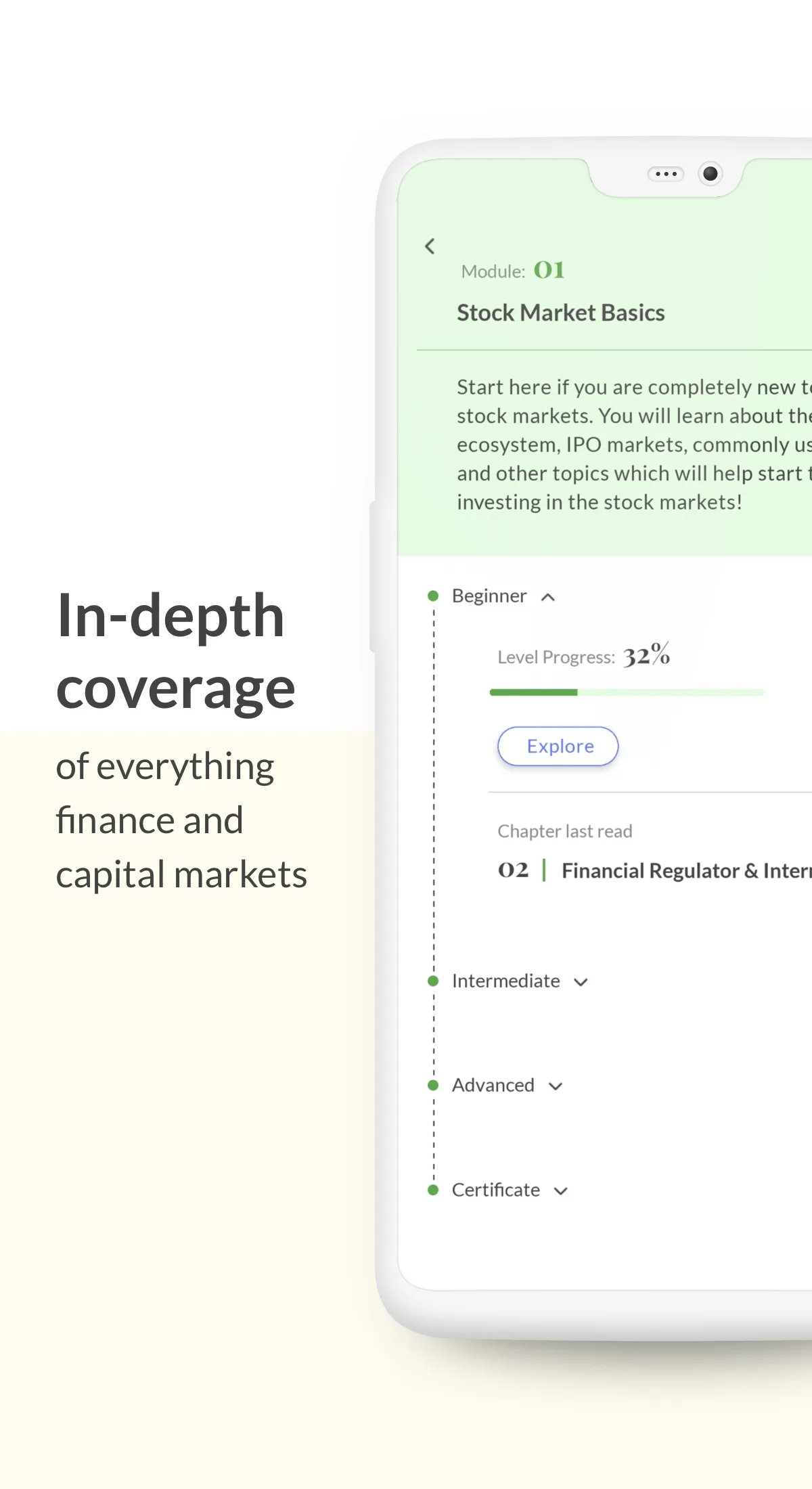Click the green dot beside Certificate
The image size is (812, 1489).
[x=434, y=1190]
